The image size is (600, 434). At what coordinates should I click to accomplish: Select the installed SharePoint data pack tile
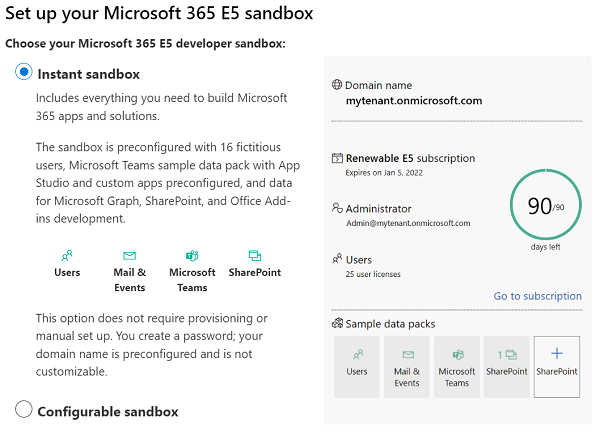point(507,366)
